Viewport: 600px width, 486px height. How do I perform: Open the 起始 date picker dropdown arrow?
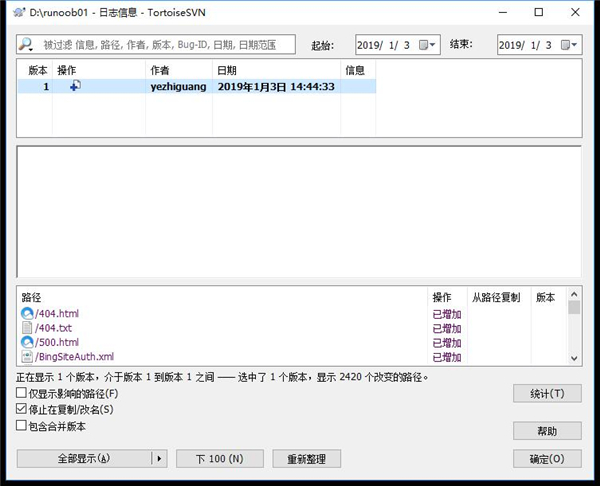click(x=434, y=45)
